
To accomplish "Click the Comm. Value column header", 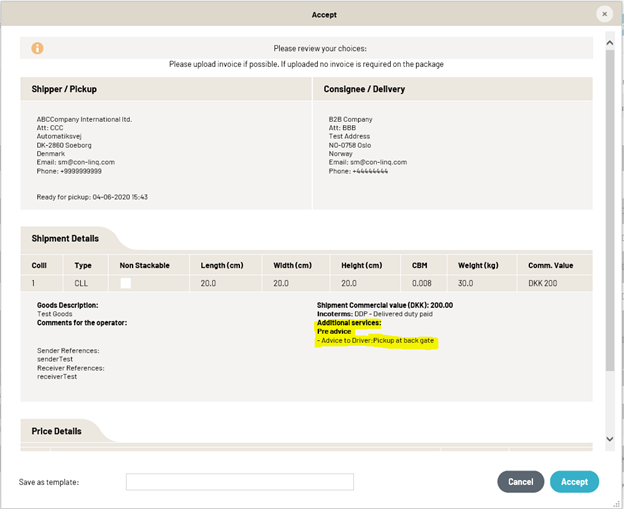I will coord(550,265).
